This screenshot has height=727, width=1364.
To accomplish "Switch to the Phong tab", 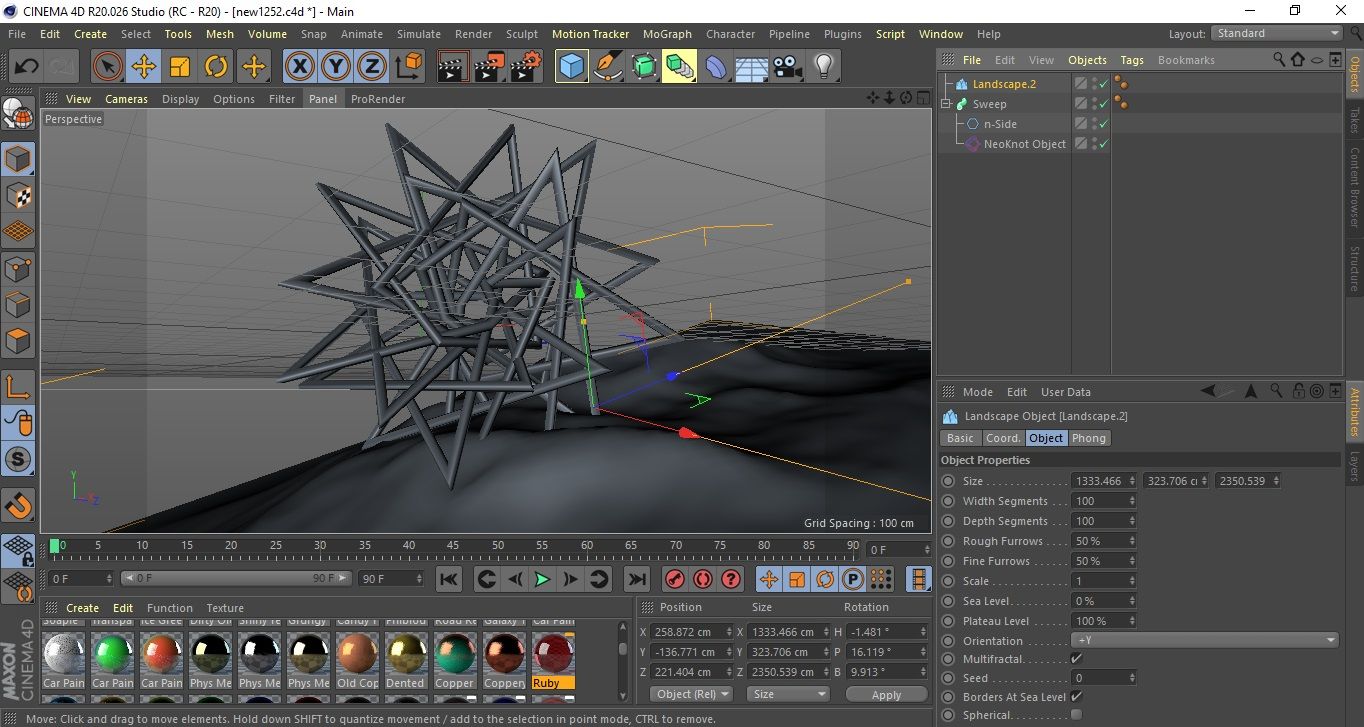I will (1089, 438).
